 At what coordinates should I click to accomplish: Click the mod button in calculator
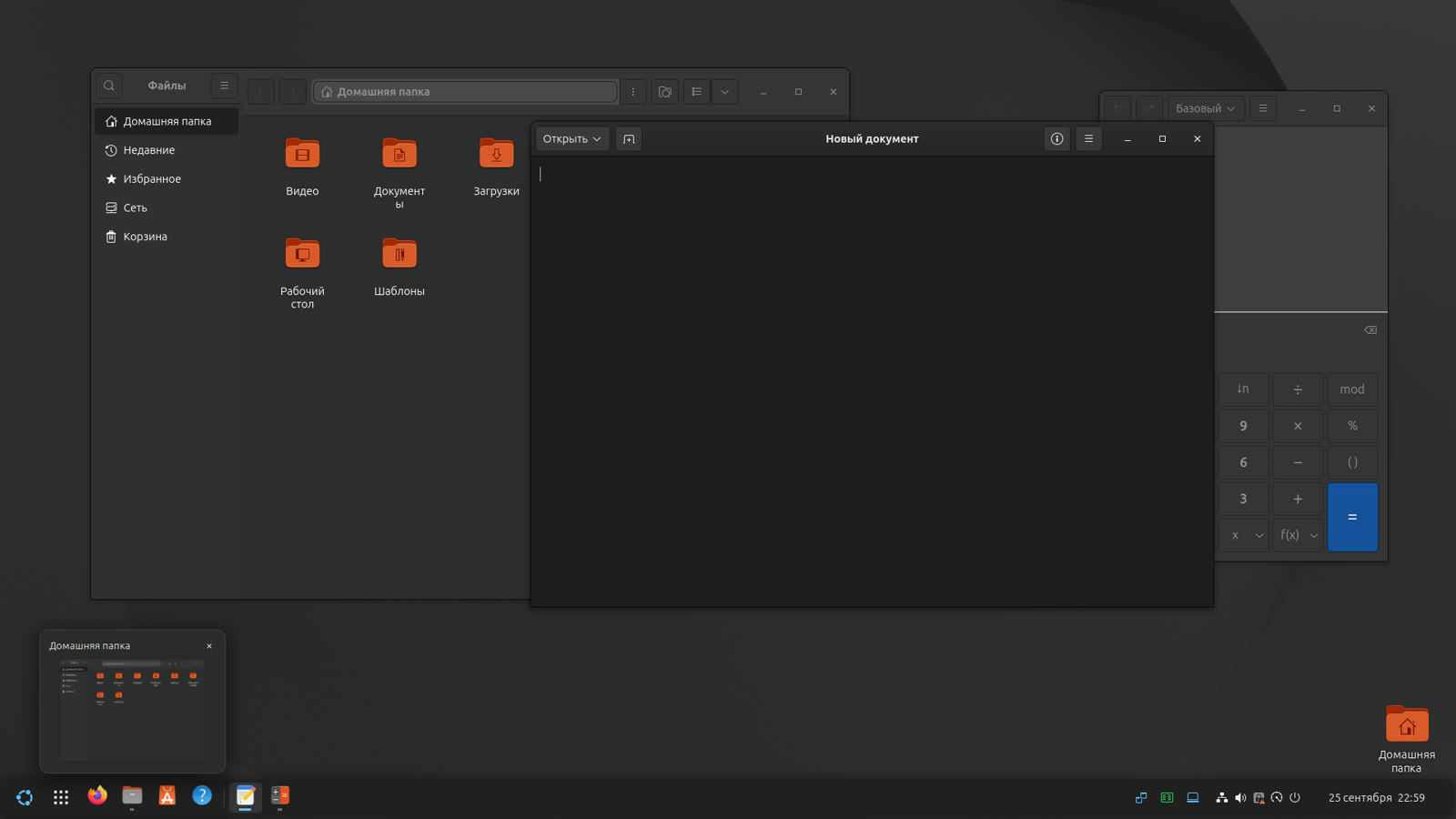1352,389
